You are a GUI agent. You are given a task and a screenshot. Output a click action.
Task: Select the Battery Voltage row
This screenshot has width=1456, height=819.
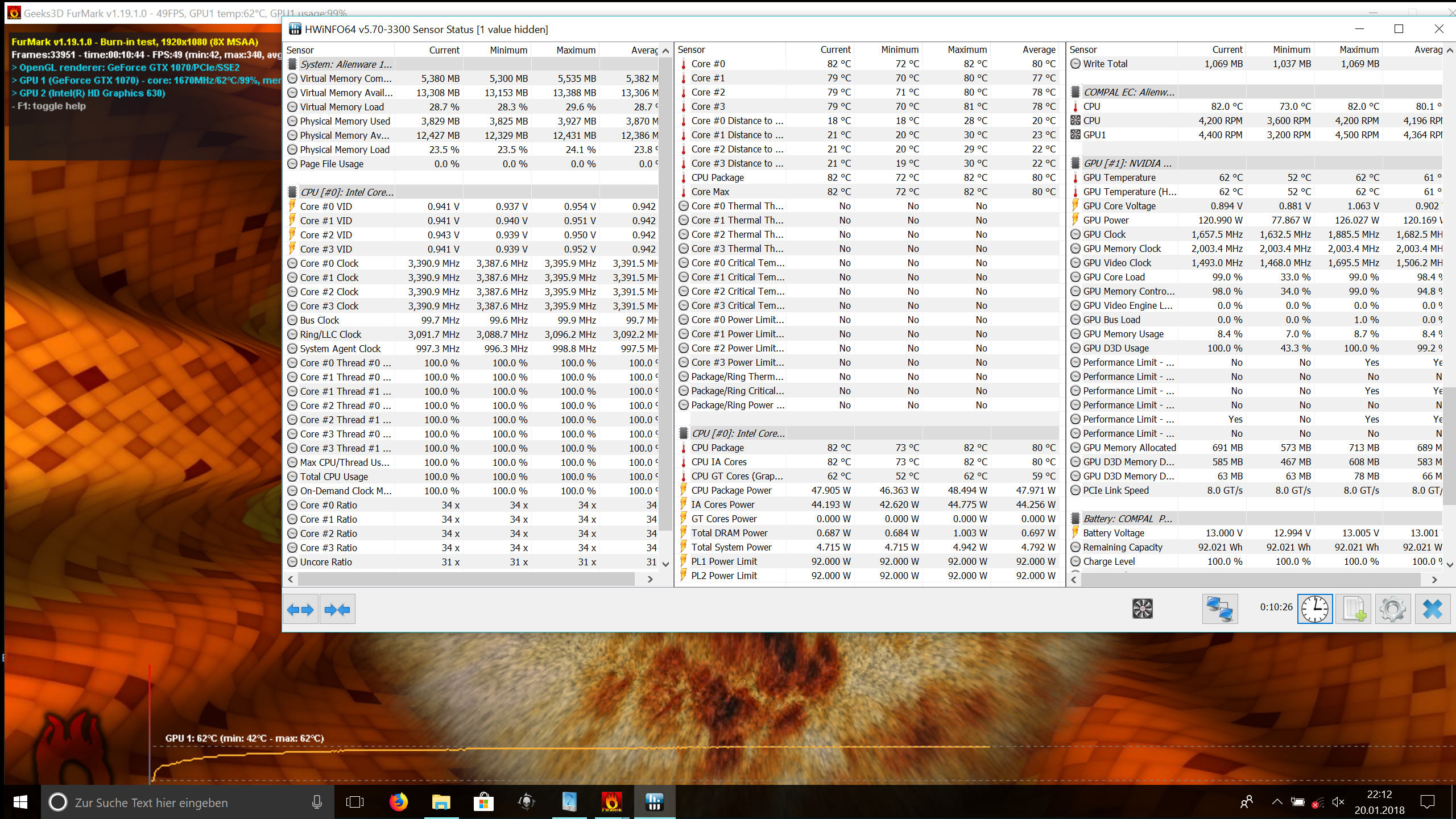tap(1256, 533)
